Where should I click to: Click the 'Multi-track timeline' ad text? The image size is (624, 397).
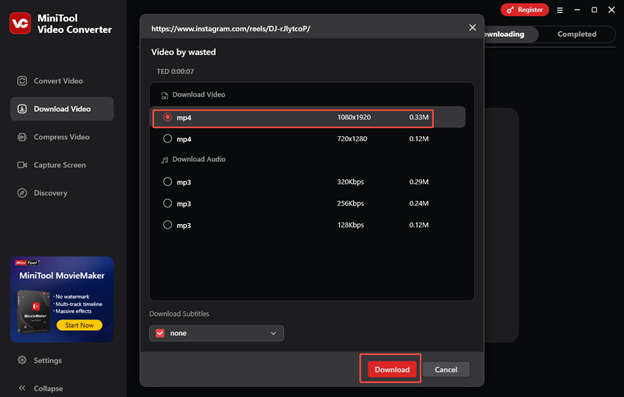79,304
